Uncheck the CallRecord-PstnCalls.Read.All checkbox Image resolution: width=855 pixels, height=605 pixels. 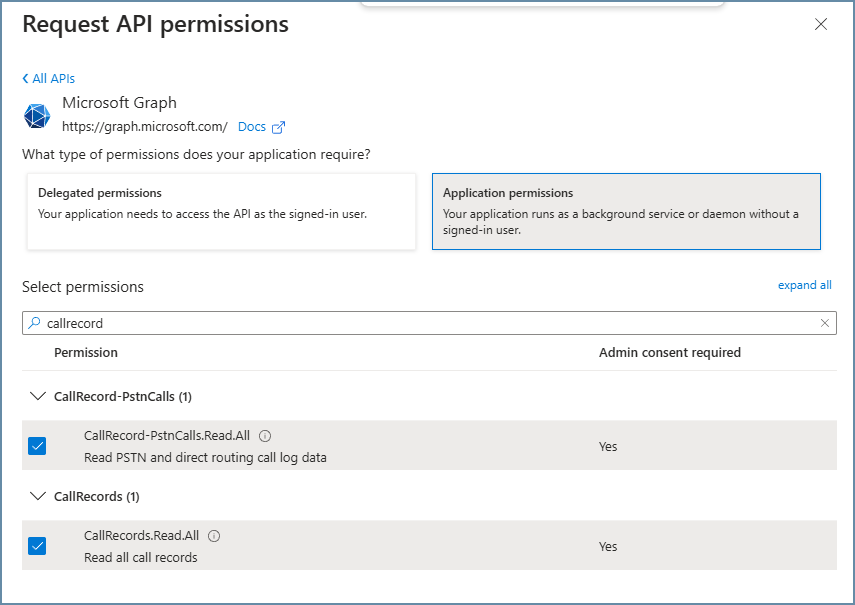click(37, 446)
